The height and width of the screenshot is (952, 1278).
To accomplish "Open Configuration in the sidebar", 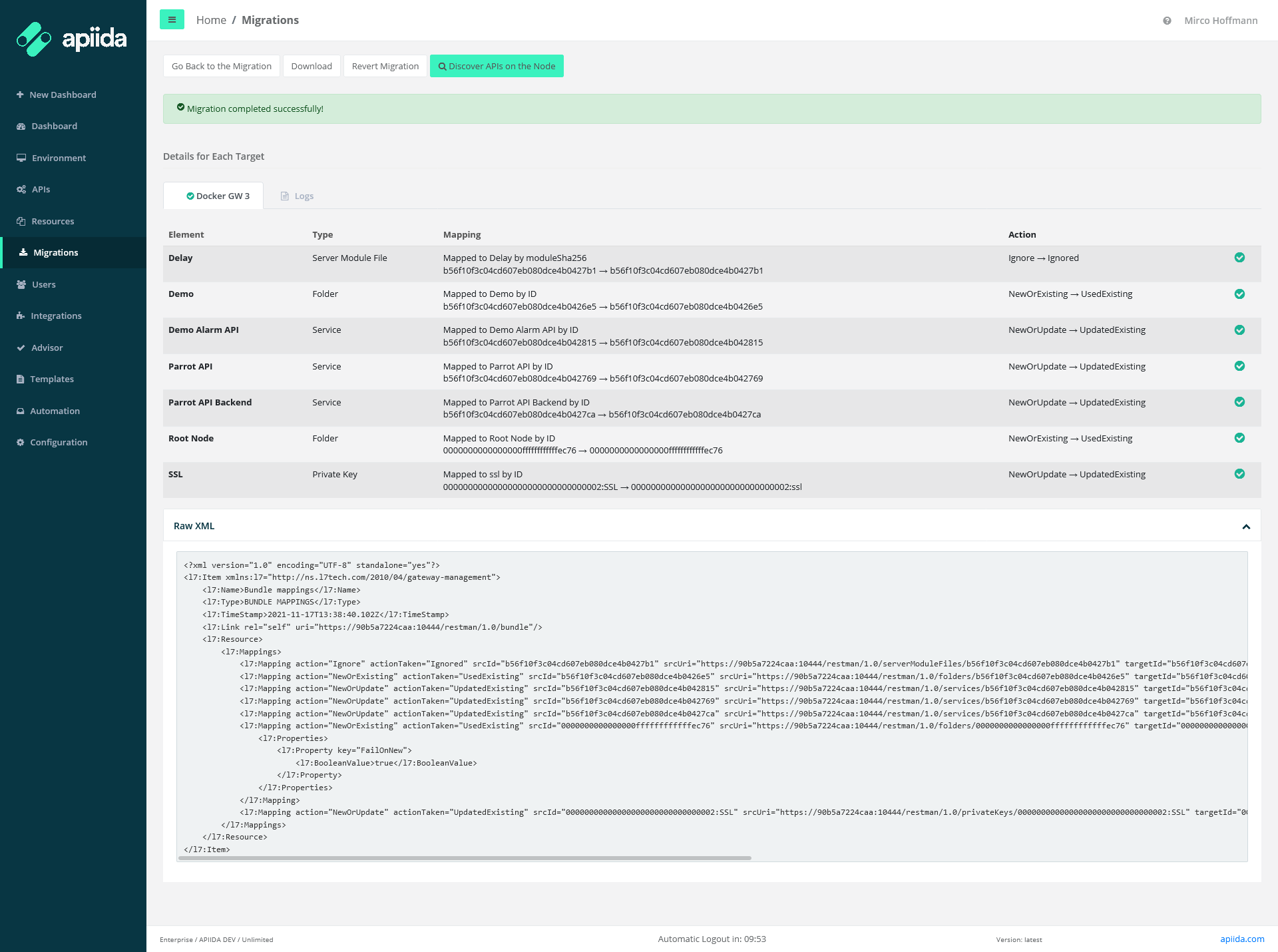I will 59,442.
